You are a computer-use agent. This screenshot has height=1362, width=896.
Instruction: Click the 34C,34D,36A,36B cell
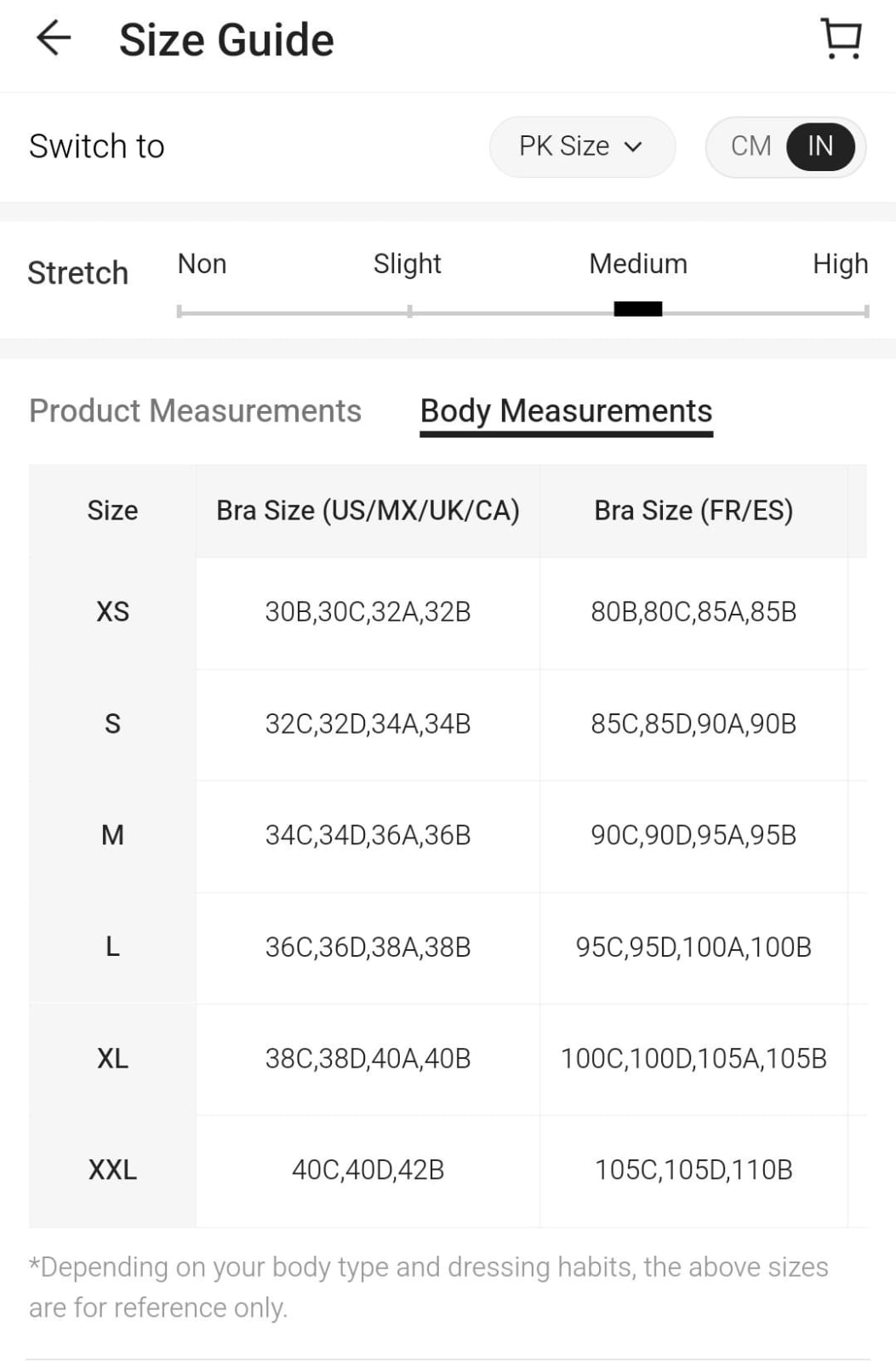tap(368, 836)
